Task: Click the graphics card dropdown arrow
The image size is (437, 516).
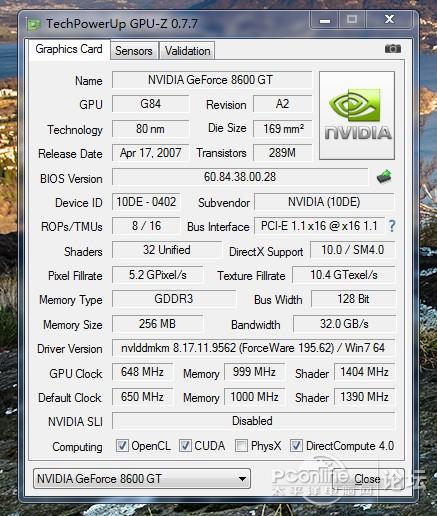Action: (x=242, y=479)
